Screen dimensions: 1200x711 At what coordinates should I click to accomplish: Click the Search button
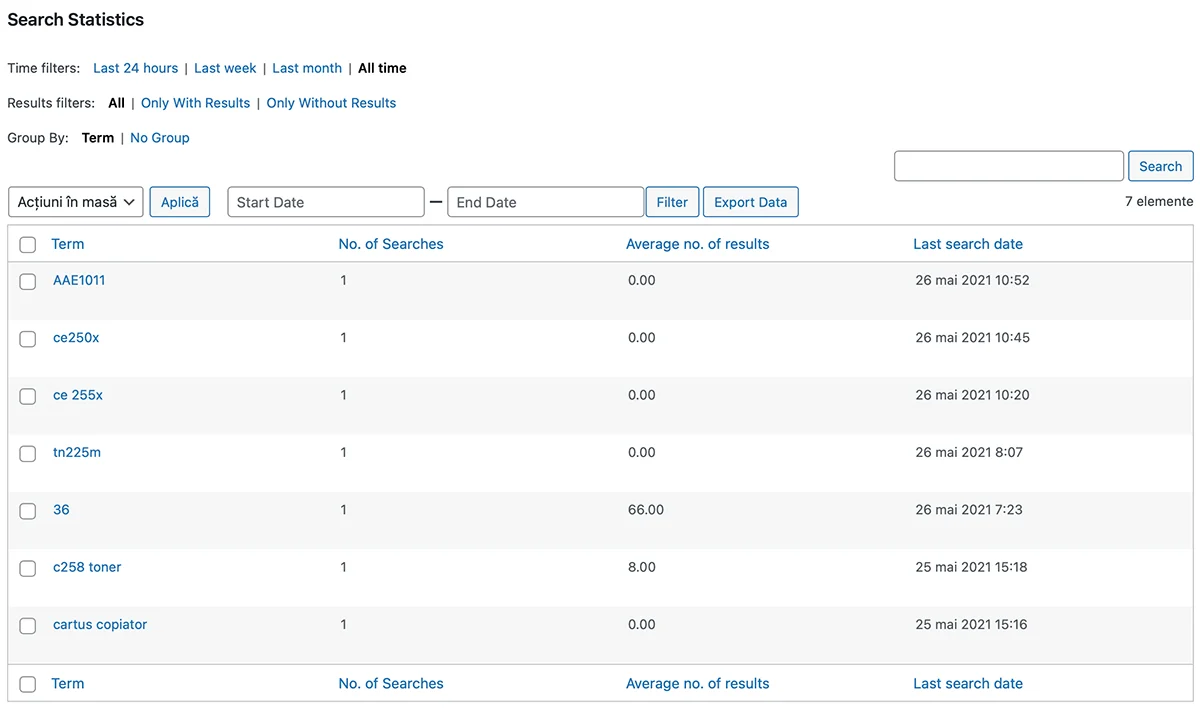click(x=1161, y=166)
